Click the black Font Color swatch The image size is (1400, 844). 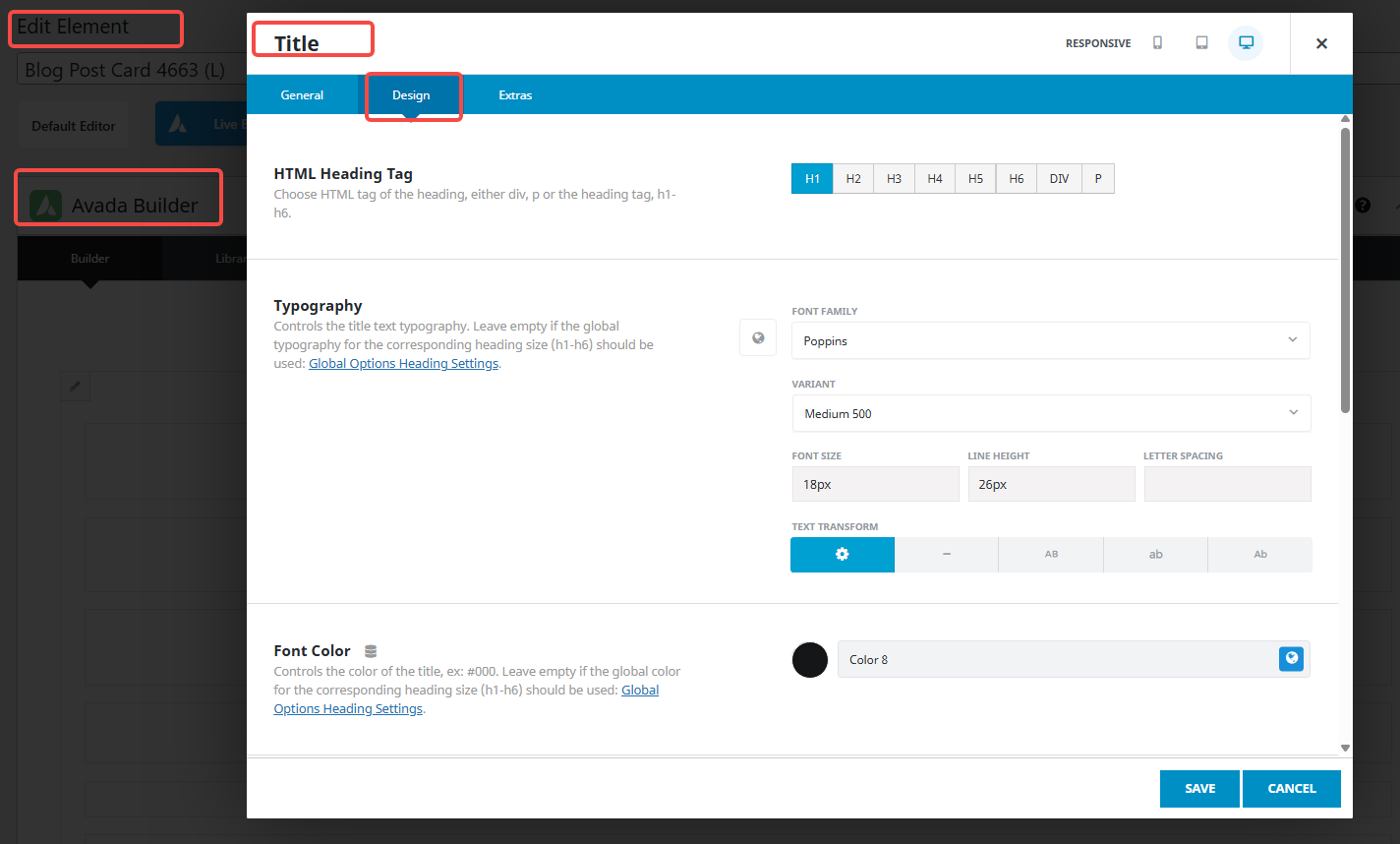(810, 660)
